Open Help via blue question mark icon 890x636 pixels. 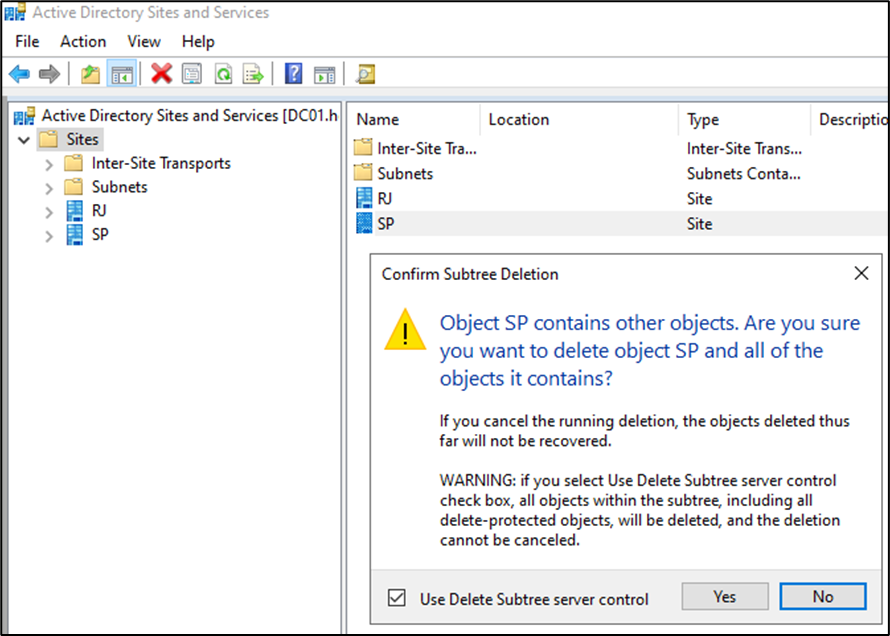point(293,74)
